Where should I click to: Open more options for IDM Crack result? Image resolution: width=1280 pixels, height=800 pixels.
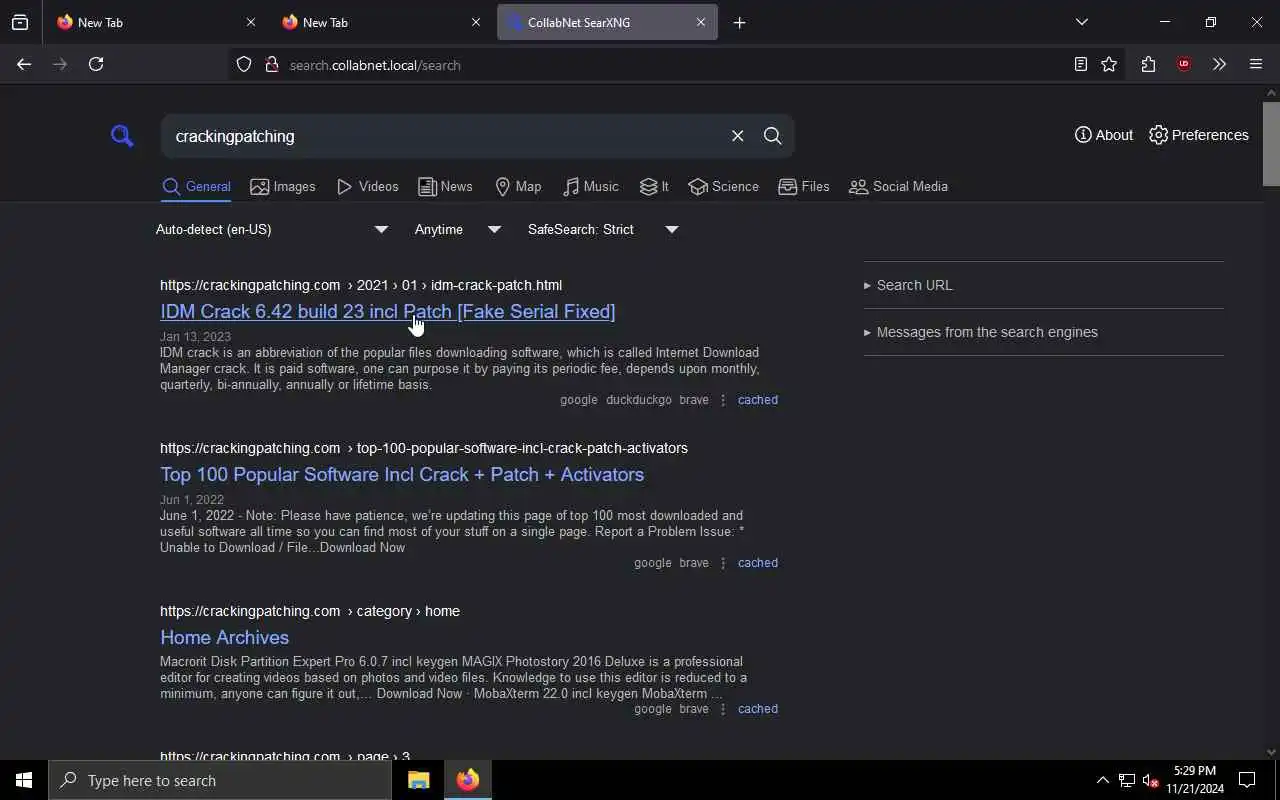(x=723, y=400)
